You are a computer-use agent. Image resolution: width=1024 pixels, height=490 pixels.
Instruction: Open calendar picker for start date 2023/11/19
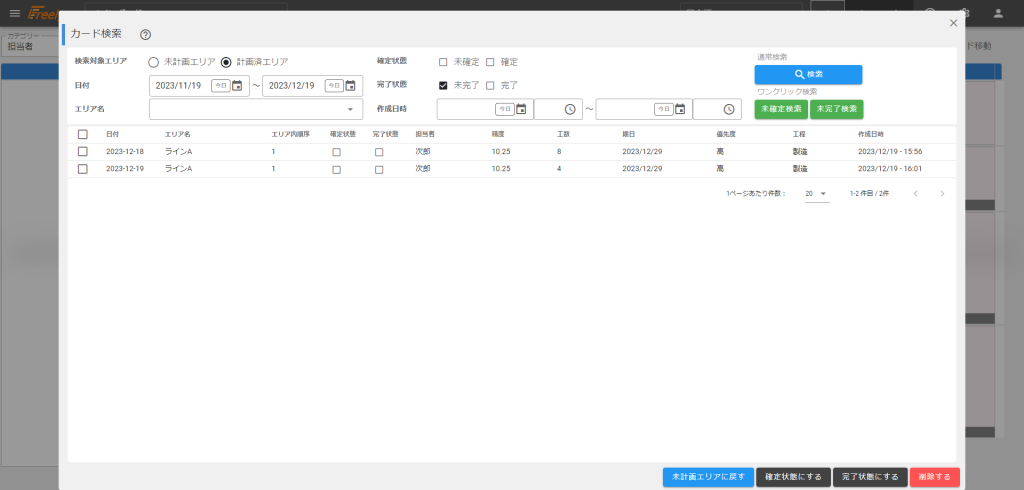pyautogui.click(x=237, y=86)
